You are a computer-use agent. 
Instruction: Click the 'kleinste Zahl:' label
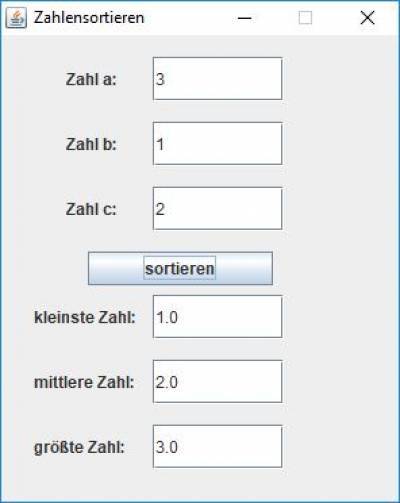click(85, 317)
